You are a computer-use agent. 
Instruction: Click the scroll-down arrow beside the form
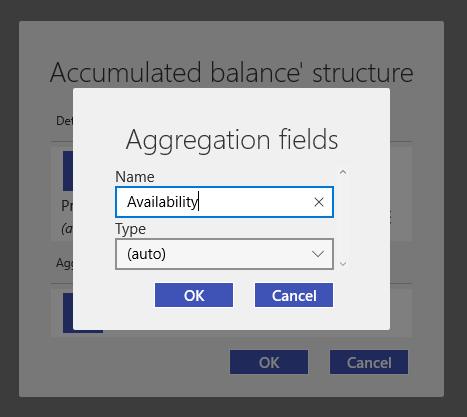[x=343, y=264]
